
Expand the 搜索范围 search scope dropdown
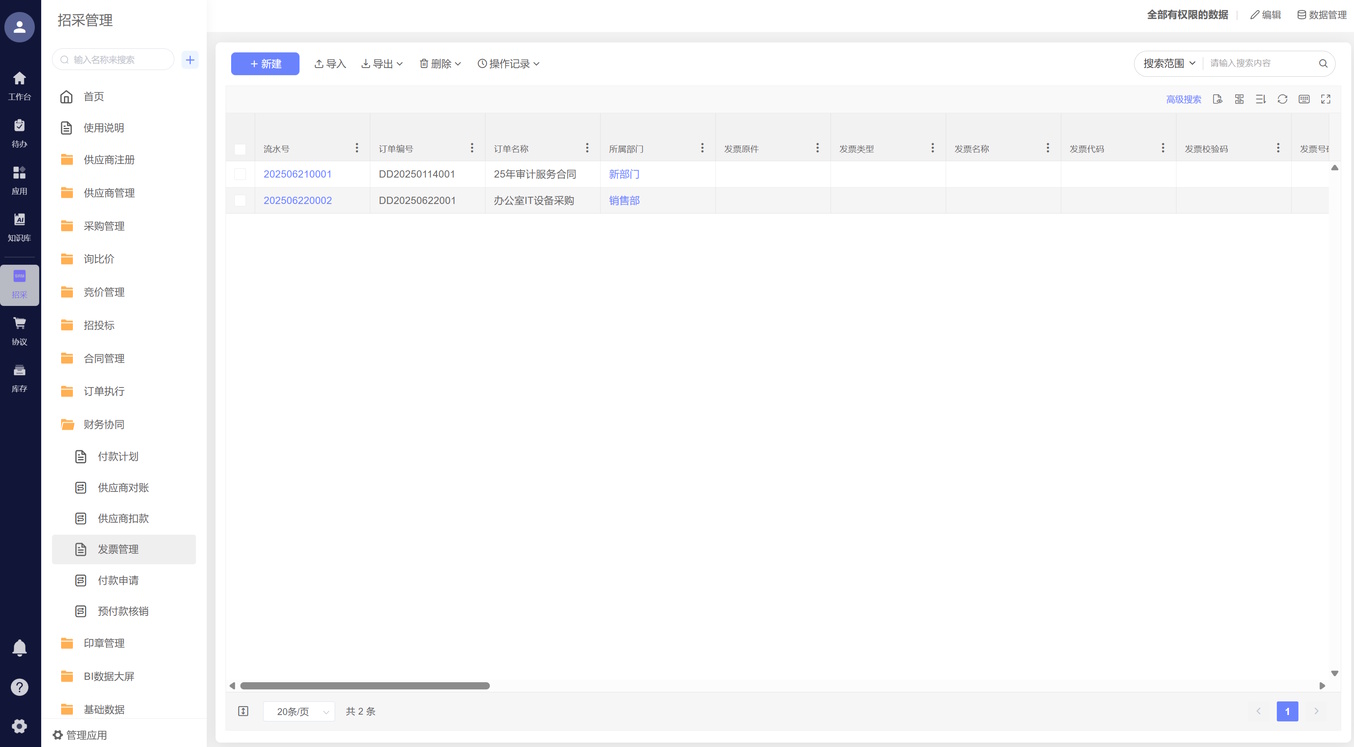[1169, 63]
